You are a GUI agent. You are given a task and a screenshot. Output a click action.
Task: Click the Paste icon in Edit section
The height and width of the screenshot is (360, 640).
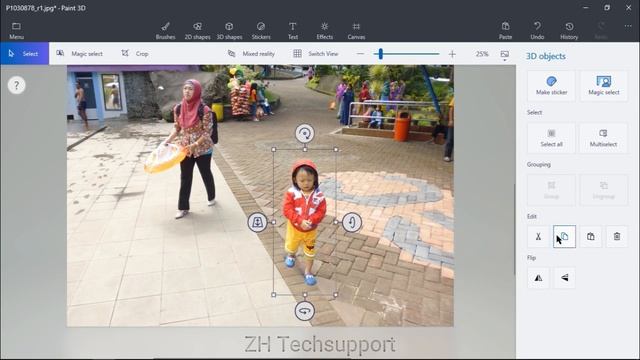point(591,236)
